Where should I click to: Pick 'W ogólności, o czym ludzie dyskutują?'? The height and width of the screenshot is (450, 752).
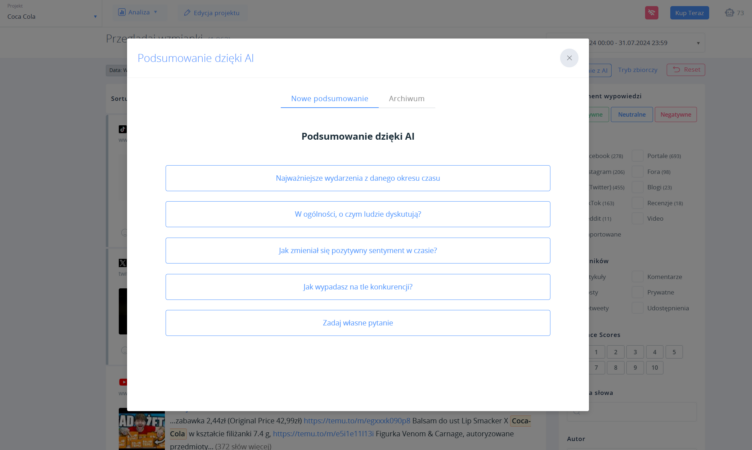pos(357,214)
